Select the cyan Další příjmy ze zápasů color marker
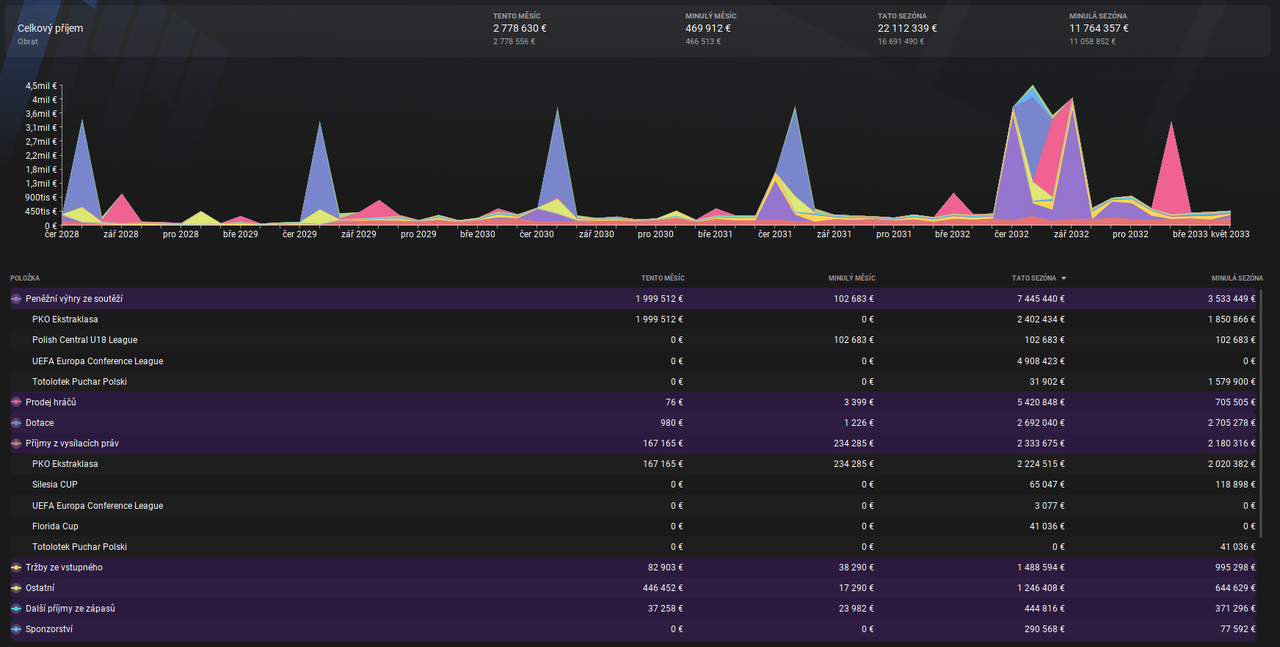Screen dimensions: 1280x647 [x=16, y=608]
